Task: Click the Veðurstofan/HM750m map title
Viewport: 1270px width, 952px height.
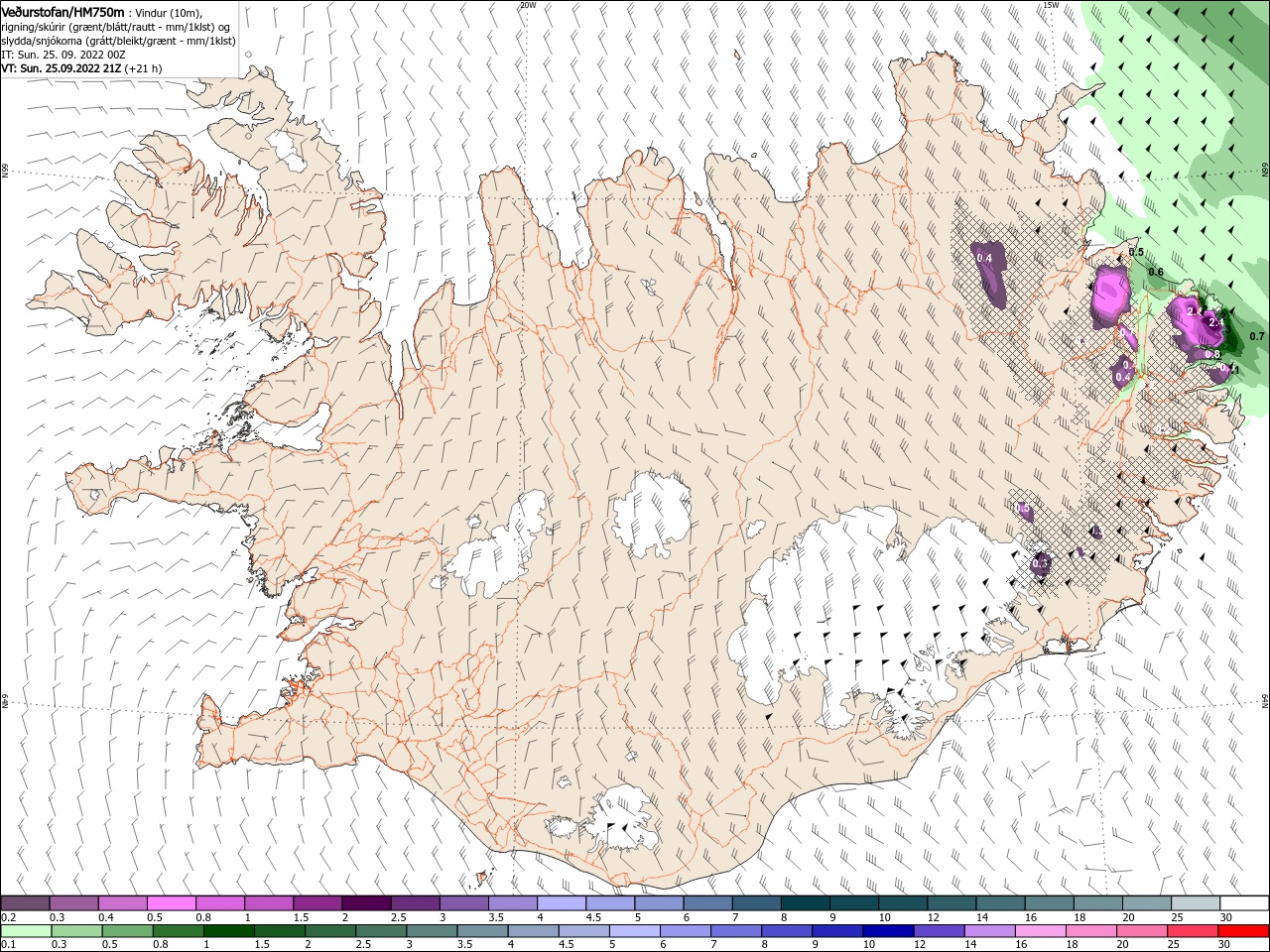Action: click(x=63, y=12)
